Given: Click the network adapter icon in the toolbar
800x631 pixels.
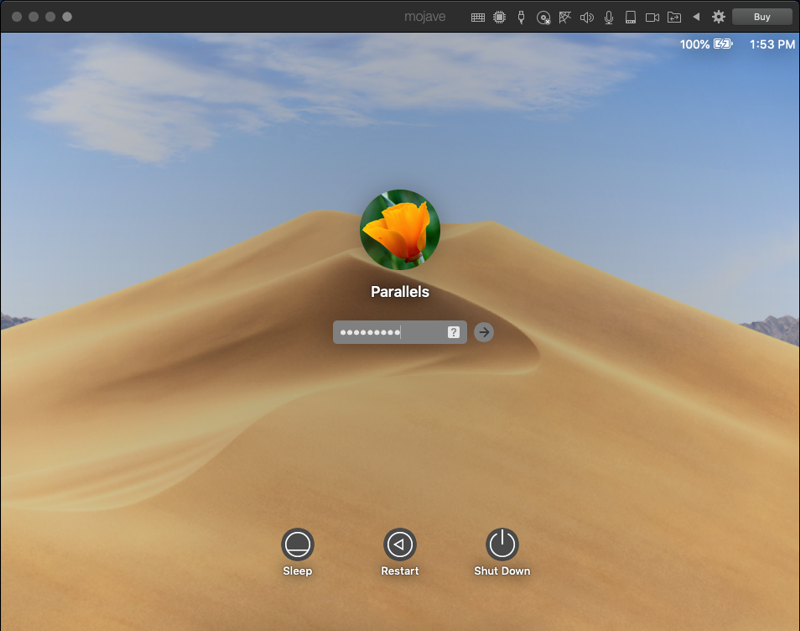Looking at the screenshot, I should [x=565, y=16].
